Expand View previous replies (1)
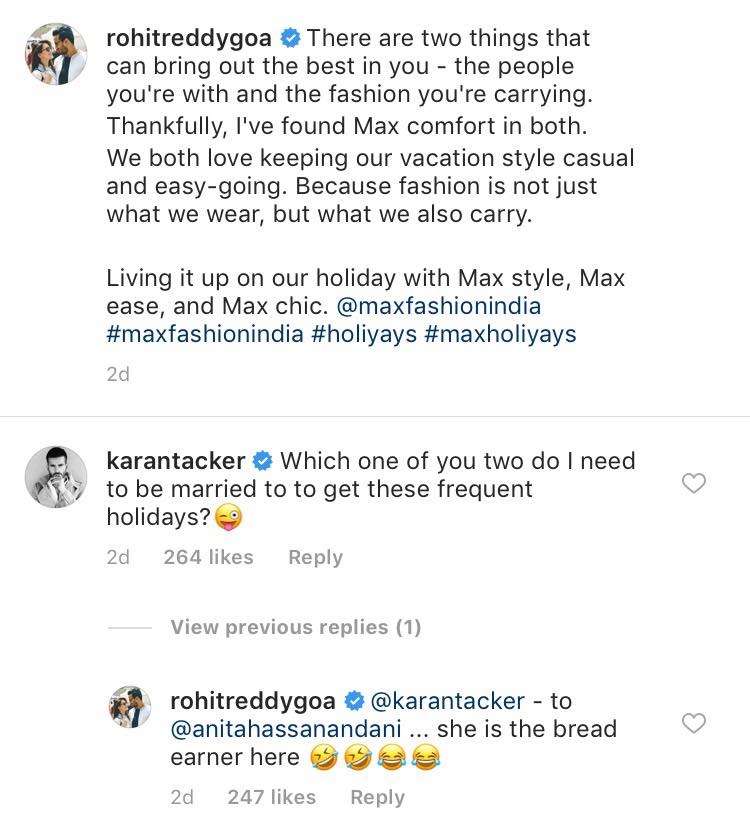The height and width of the screenshot is (827, 750). (x=295, y=627)
